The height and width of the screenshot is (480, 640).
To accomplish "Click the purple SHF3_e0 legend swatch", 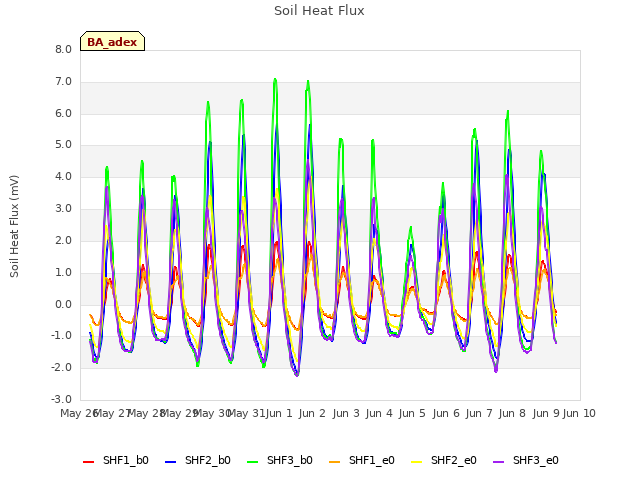I will click(x=498, y=461).
